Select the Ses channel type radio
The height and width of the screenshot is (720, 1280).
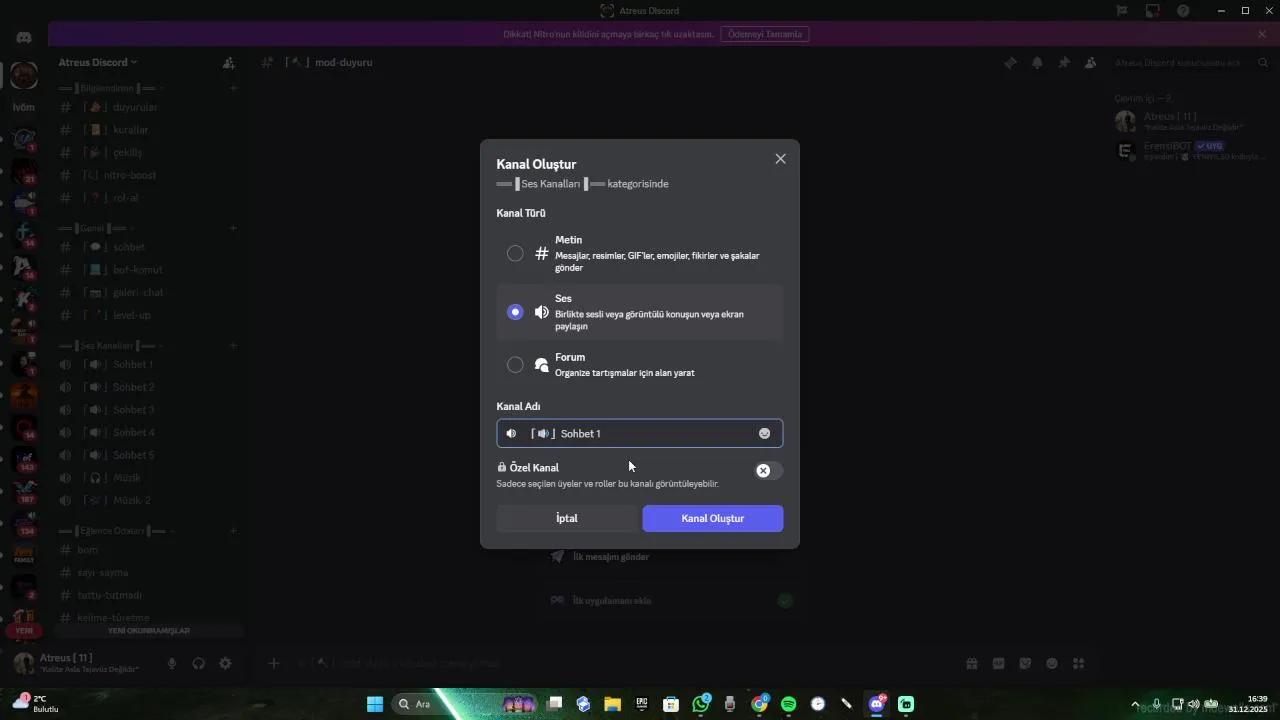click(515, 312)
